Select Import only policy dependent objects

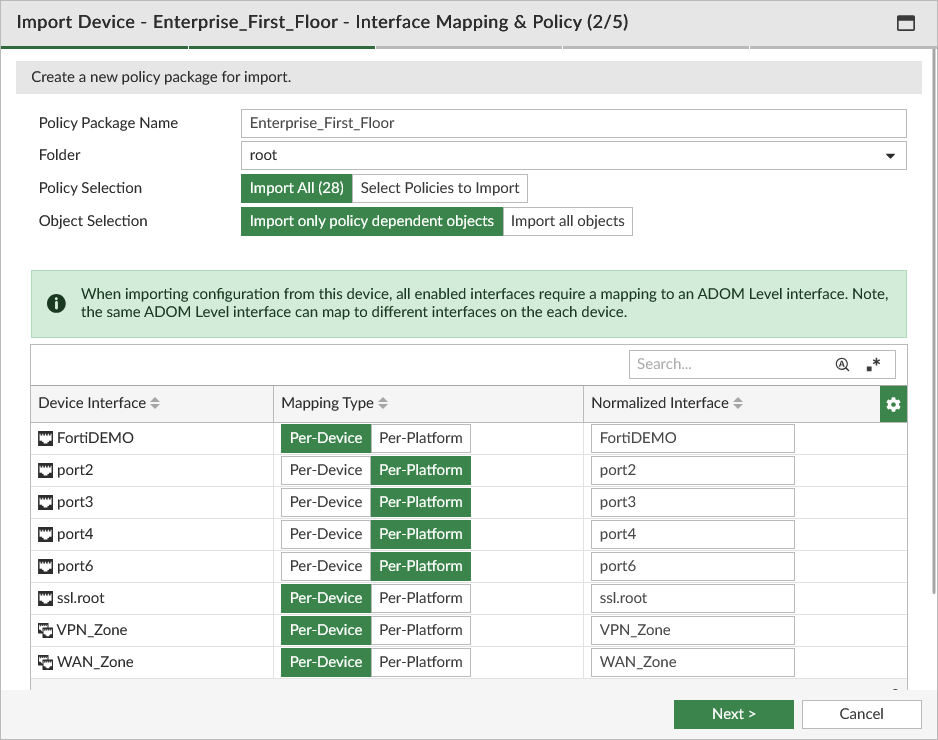click(371, 221)
